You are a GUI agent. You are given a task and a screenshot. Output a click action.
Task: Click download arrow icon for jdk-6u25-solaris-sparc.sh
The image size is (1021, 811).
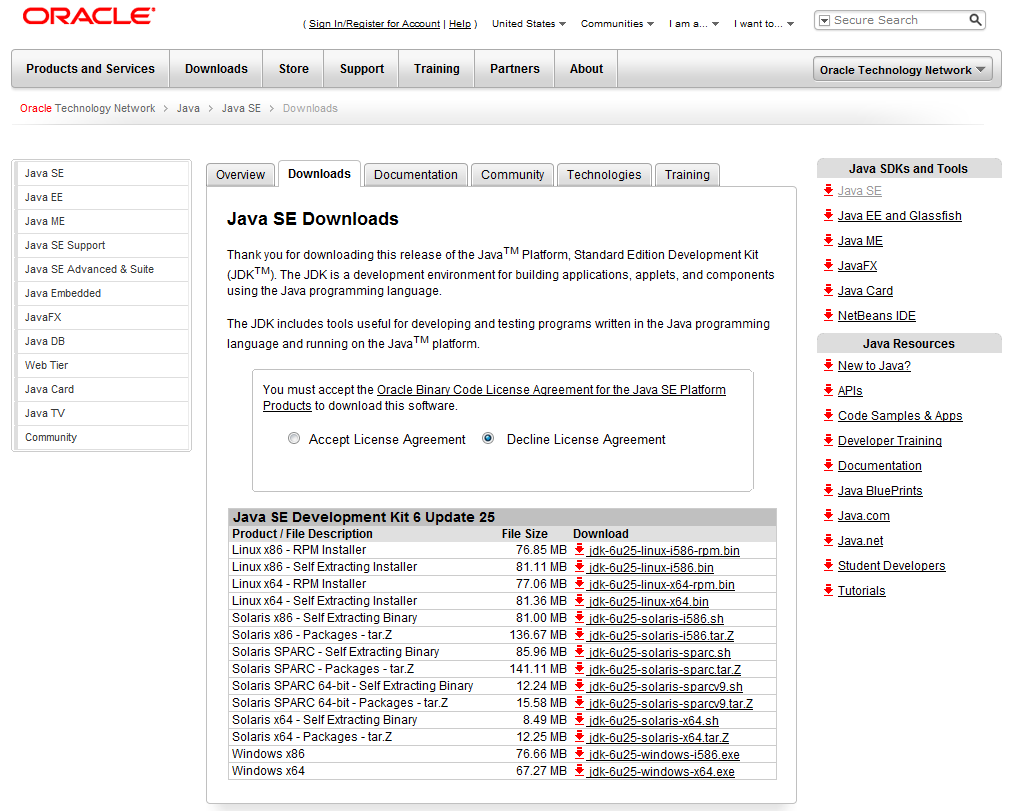click(x=579, y=651)
